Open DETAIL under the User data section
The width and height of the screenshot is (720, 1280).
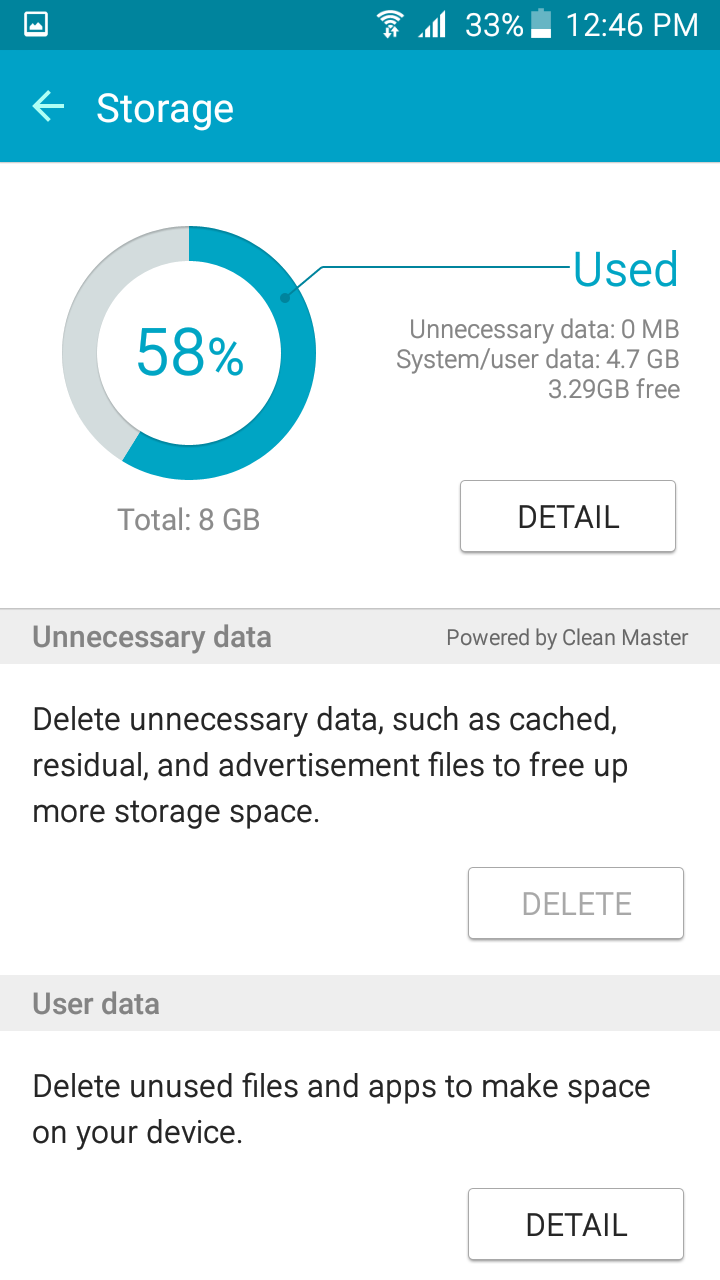point(576,1224)
